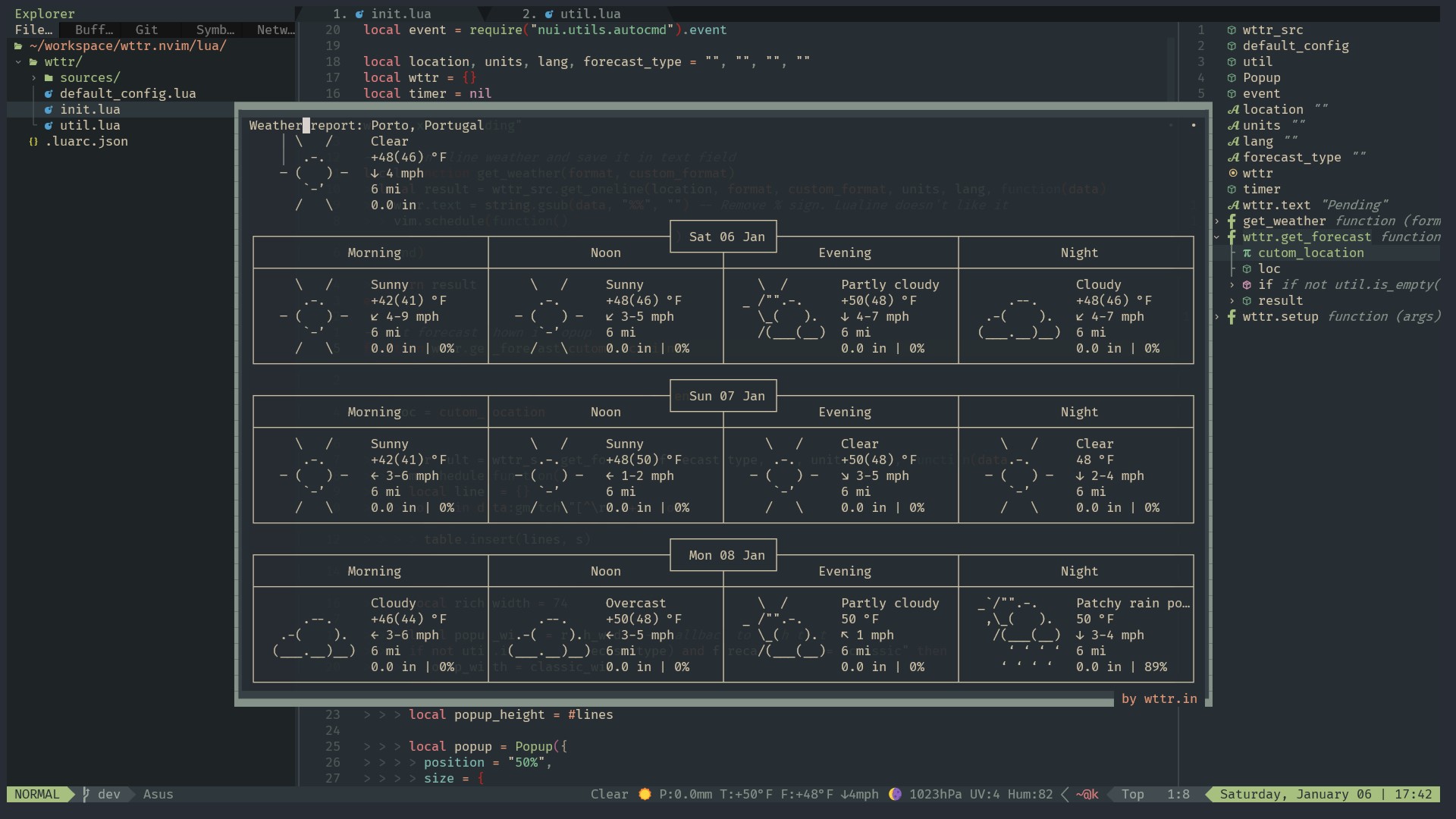Collapse the wttr.get_forecast outline node
1456x819 pixels.
click(x=1217, y=237)
